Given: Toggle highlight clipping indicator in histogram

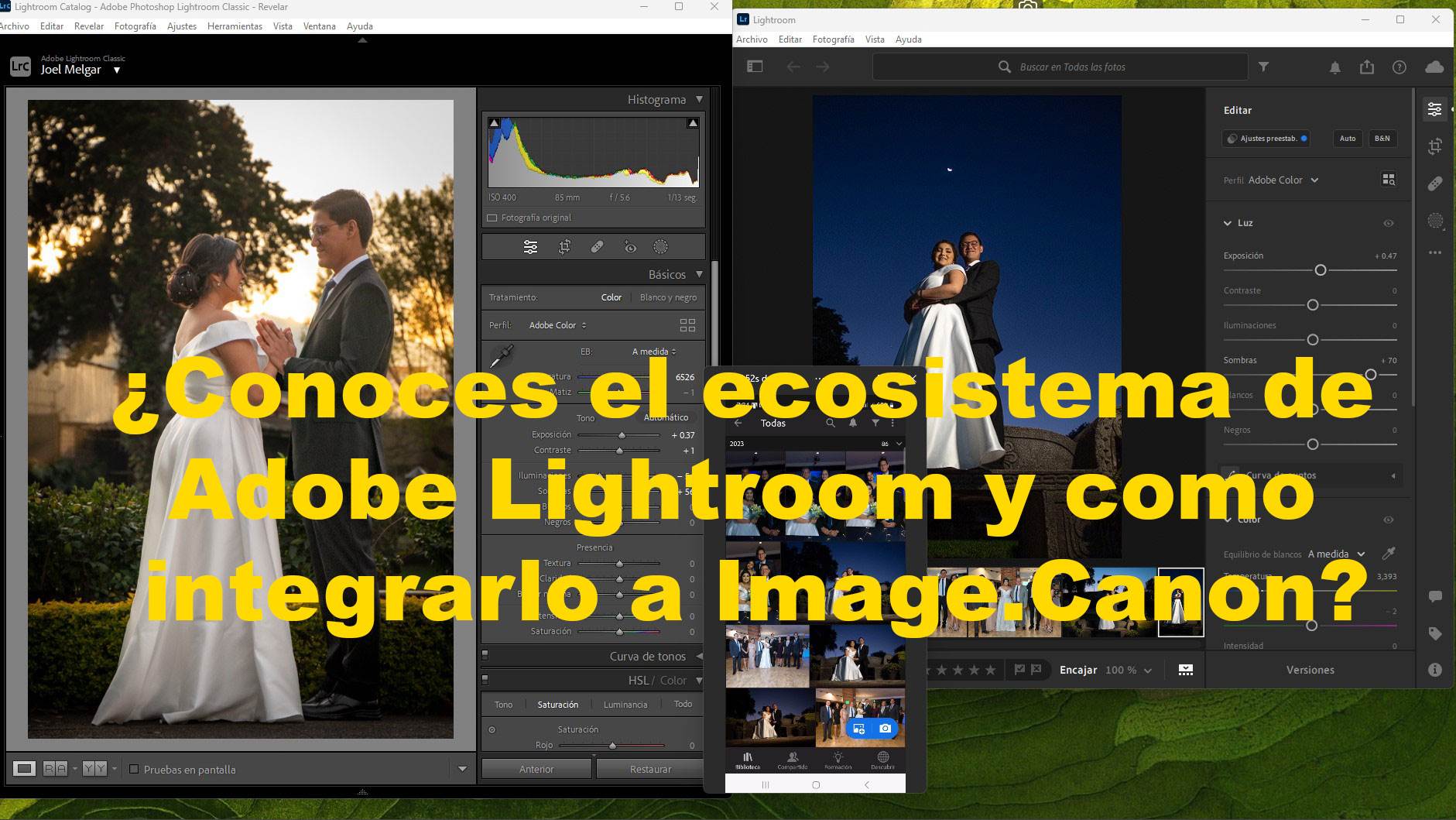Looking at the screenshot, I should [693, 123].
